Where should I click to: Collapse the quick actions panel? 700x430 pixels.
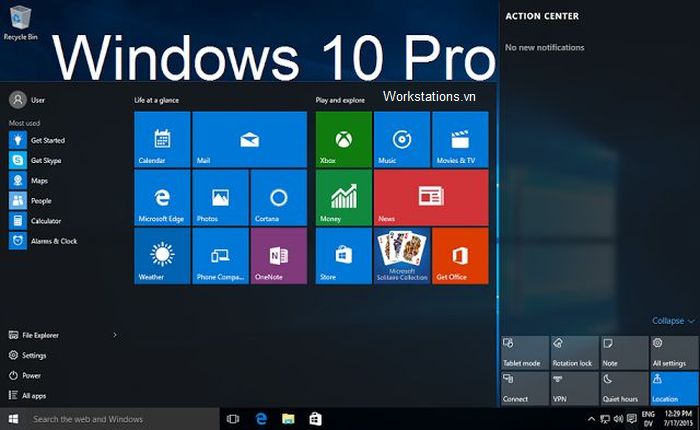pos(673,321)
